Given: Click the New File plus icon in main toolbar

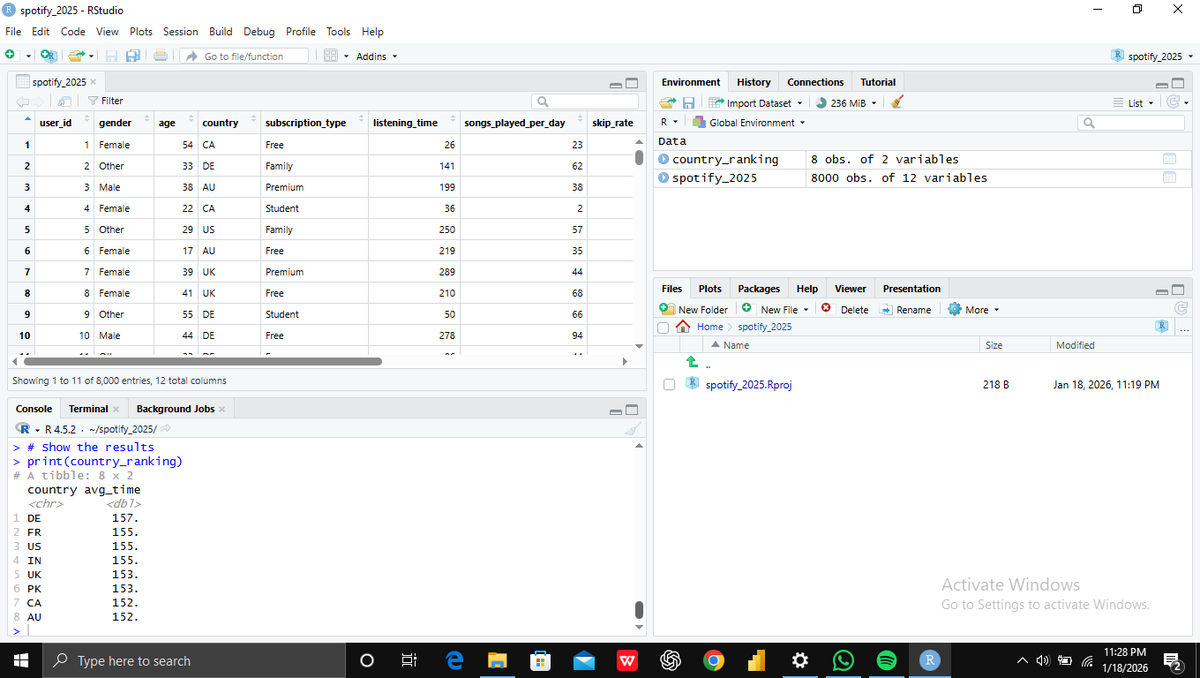Looking at the screenshot, I should 9,56.
